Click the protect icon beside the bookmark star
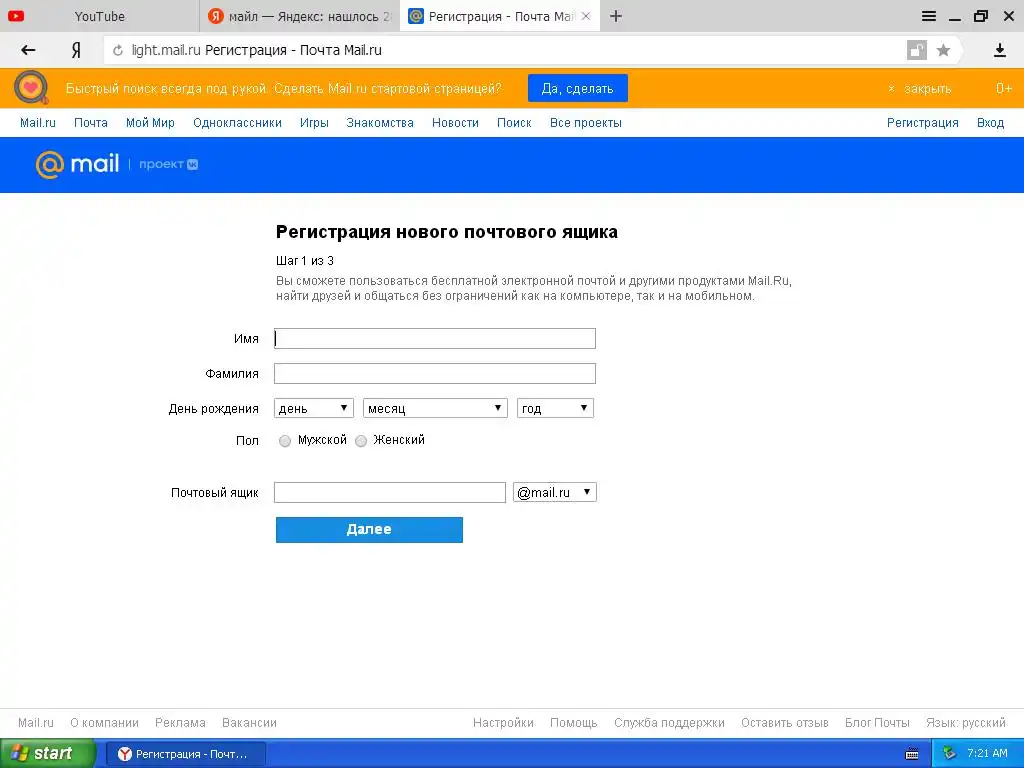Screen dimensions: 1024x768 (917, 50)
